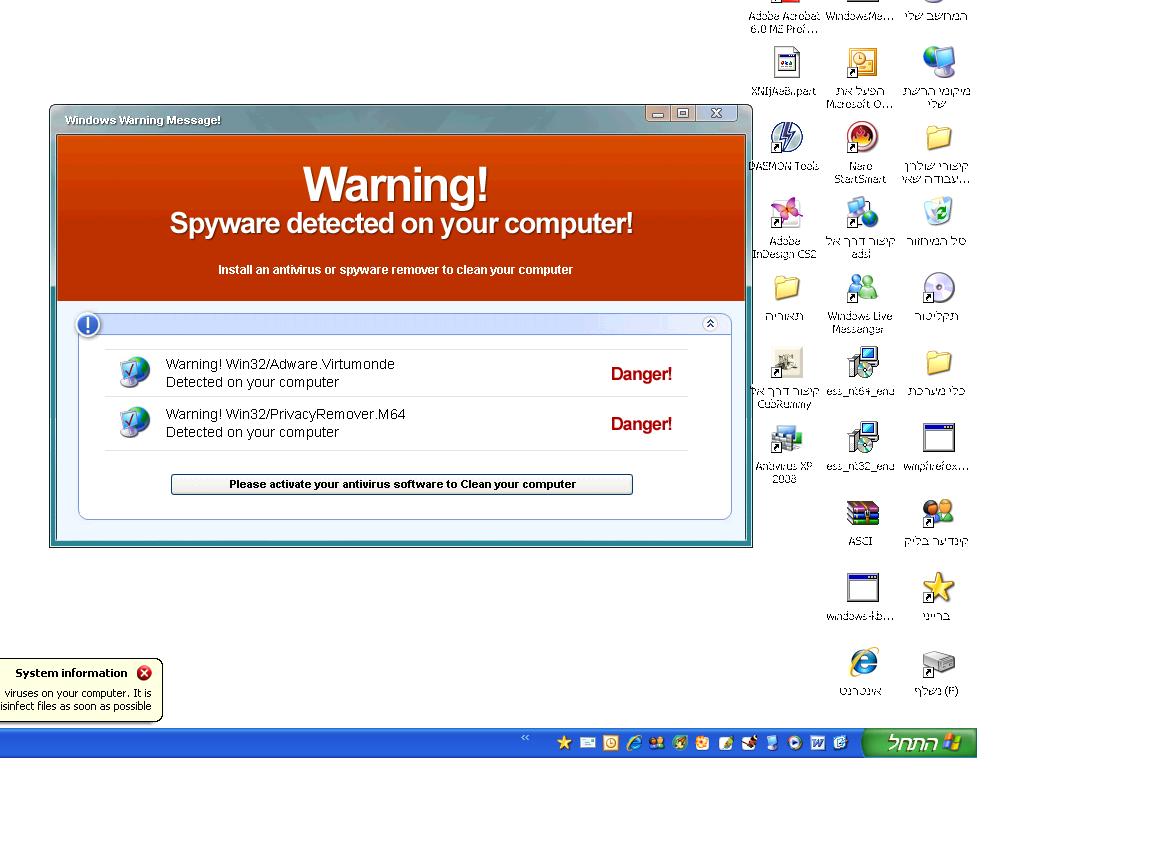
Task: Click the yellow star icon in taskbar
Action: [x=564, y=743]
